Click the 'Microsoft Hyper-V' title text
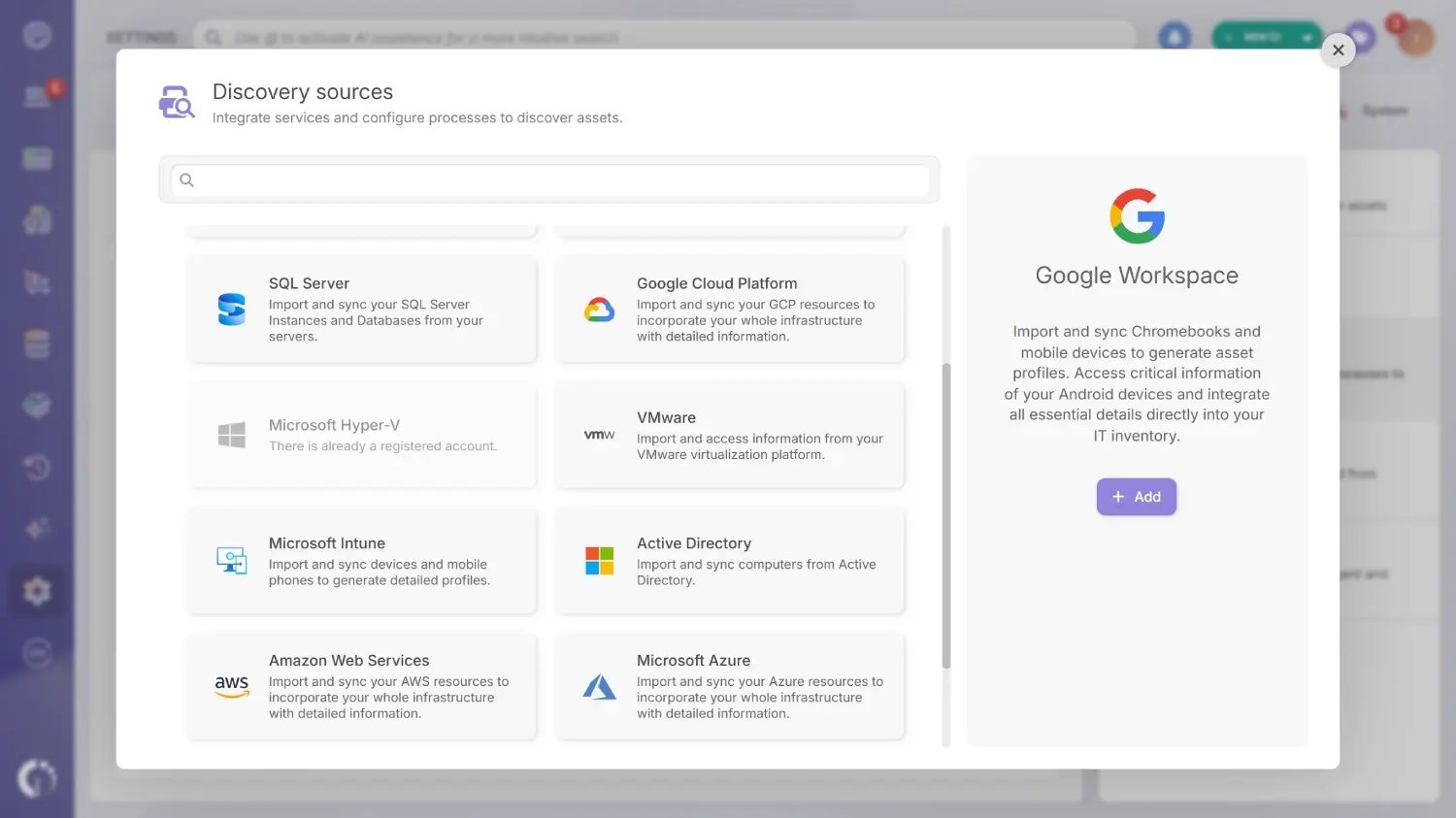Viewport: 1456px width, 818px height. pos(334,425)
